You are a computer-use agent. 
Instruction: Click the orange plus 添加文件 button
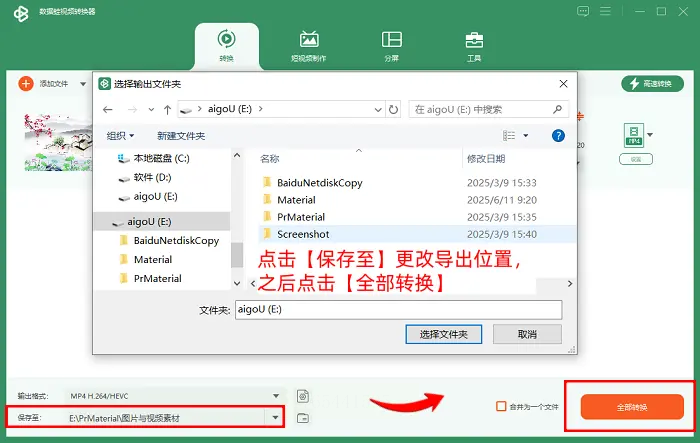(x=26, y=84)
